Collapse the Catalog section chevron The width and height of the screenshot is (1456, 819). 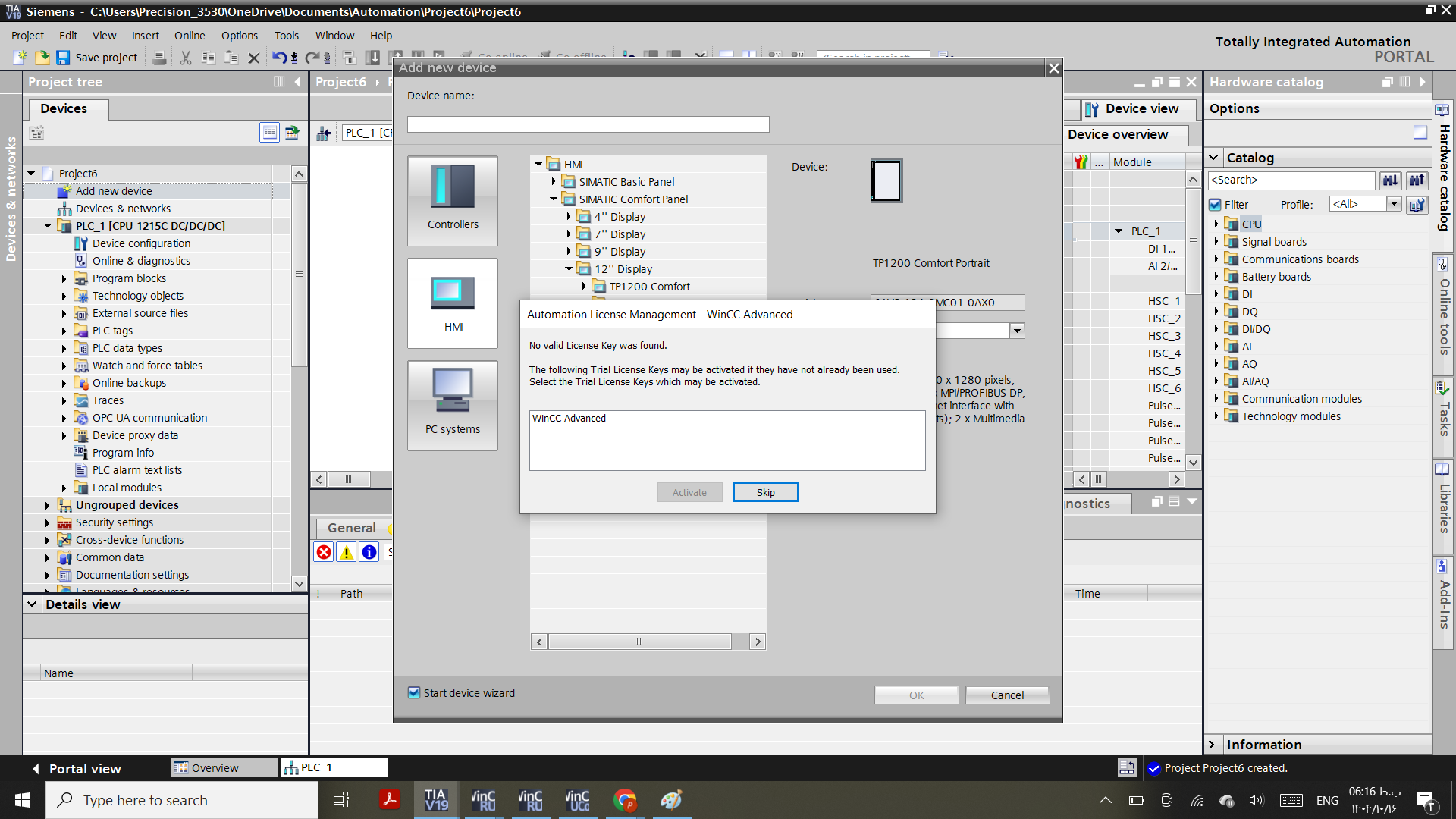click(x=1213, y=158)
